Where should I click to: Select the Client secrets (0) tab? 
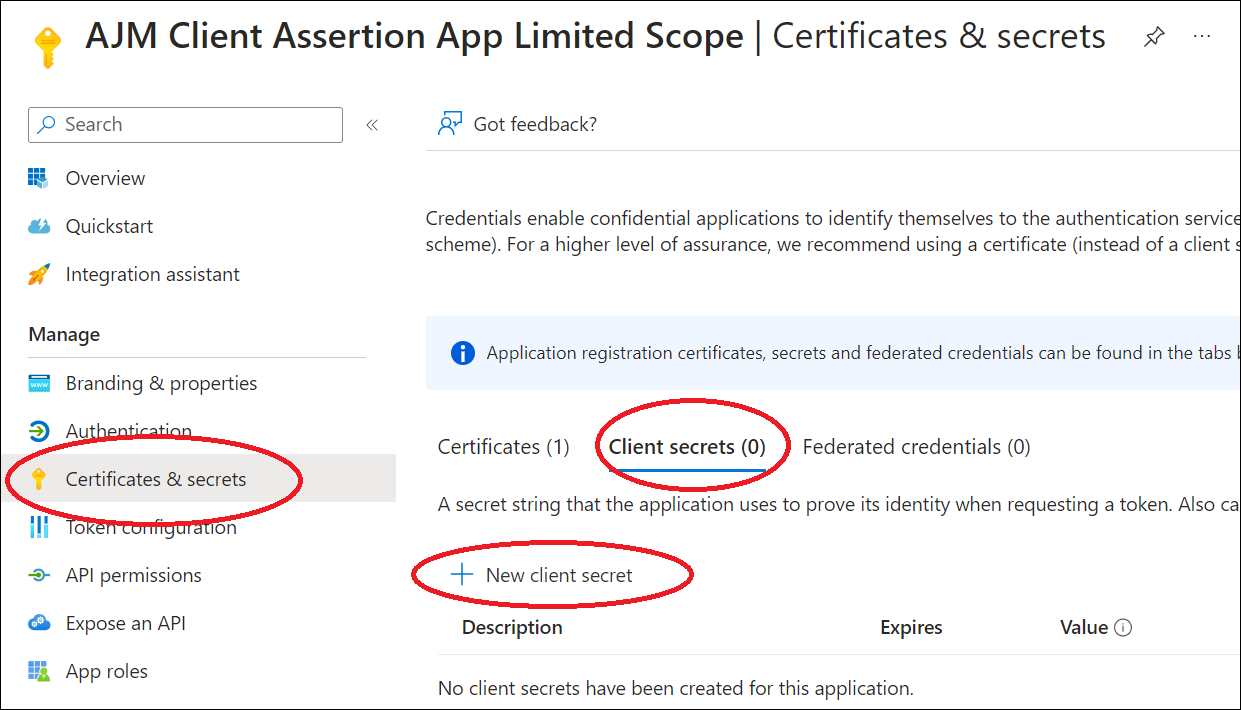tap(687, 447)
